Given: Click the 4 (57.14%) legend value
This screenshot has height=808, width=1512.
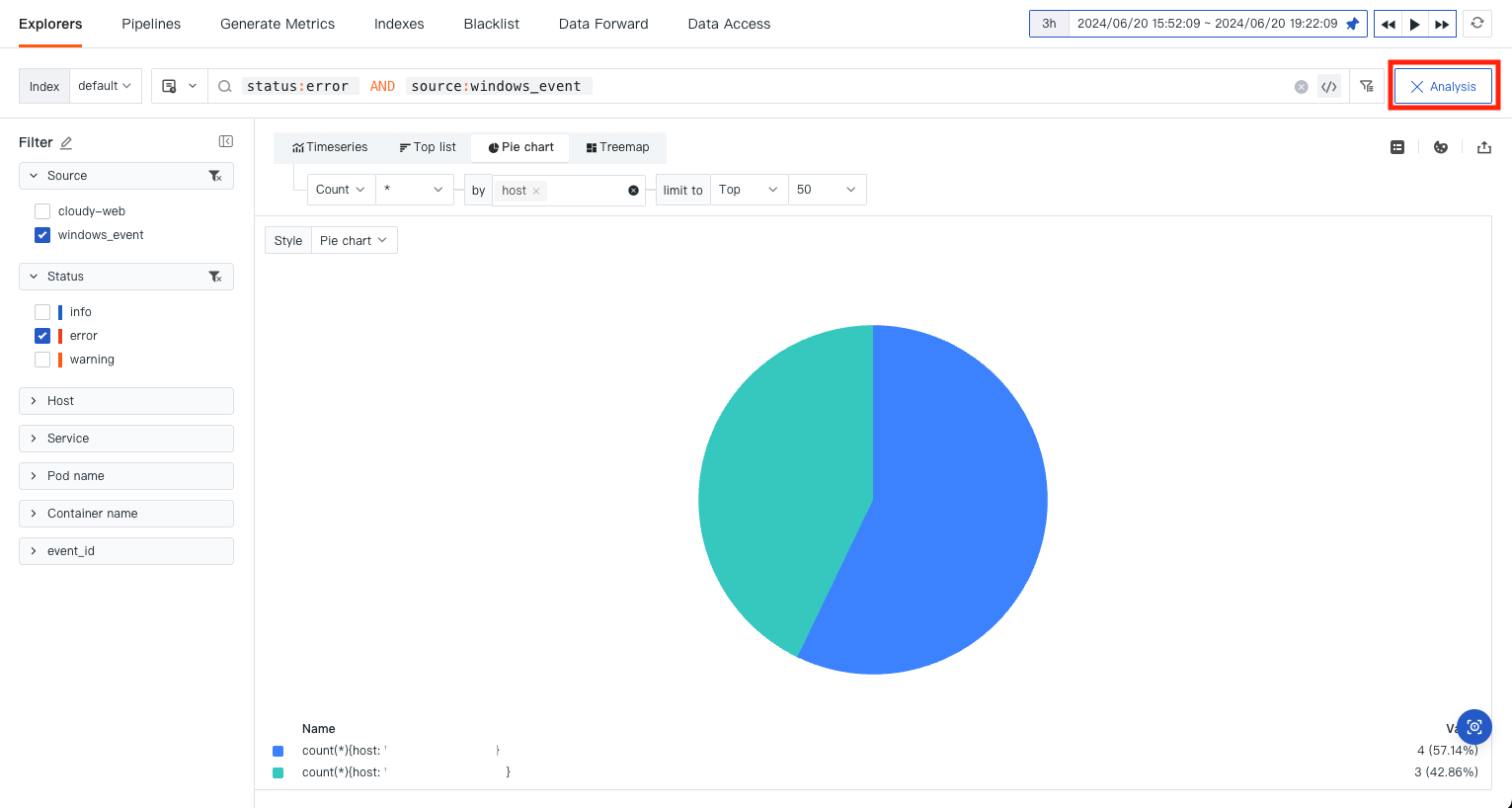Looking at the screenshot, I should tap(1447, 751).
